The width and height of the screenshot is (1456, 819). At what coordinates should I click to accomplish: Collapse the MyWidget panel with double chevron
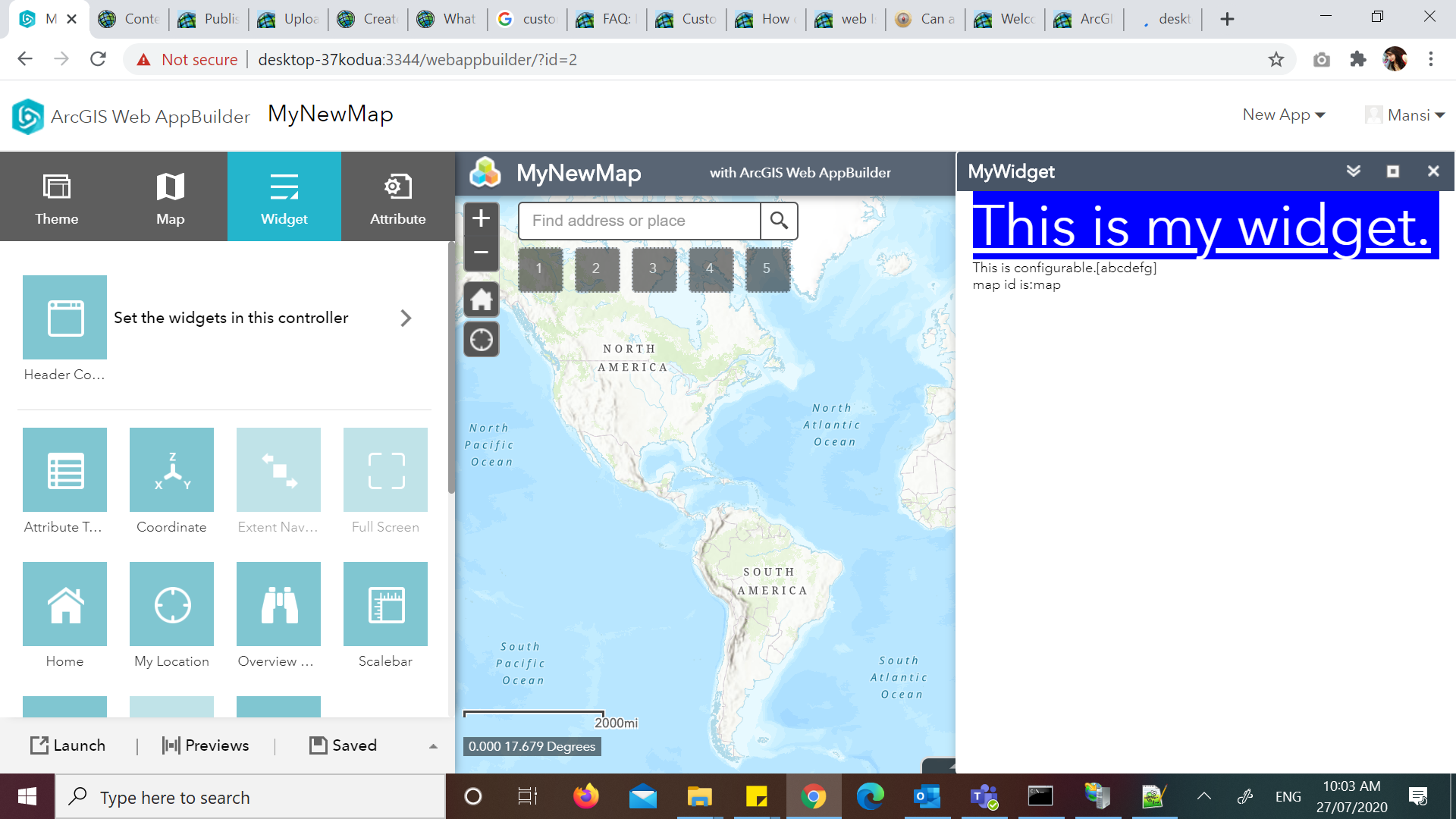tap(1353, 171)
